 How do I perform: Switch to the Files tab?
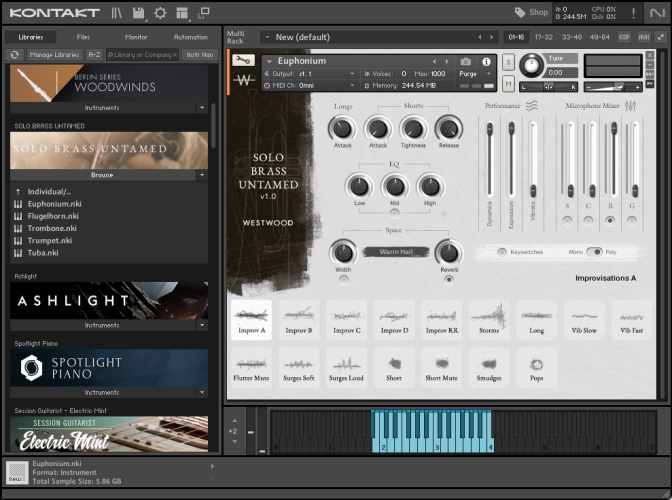coord(83,37)
